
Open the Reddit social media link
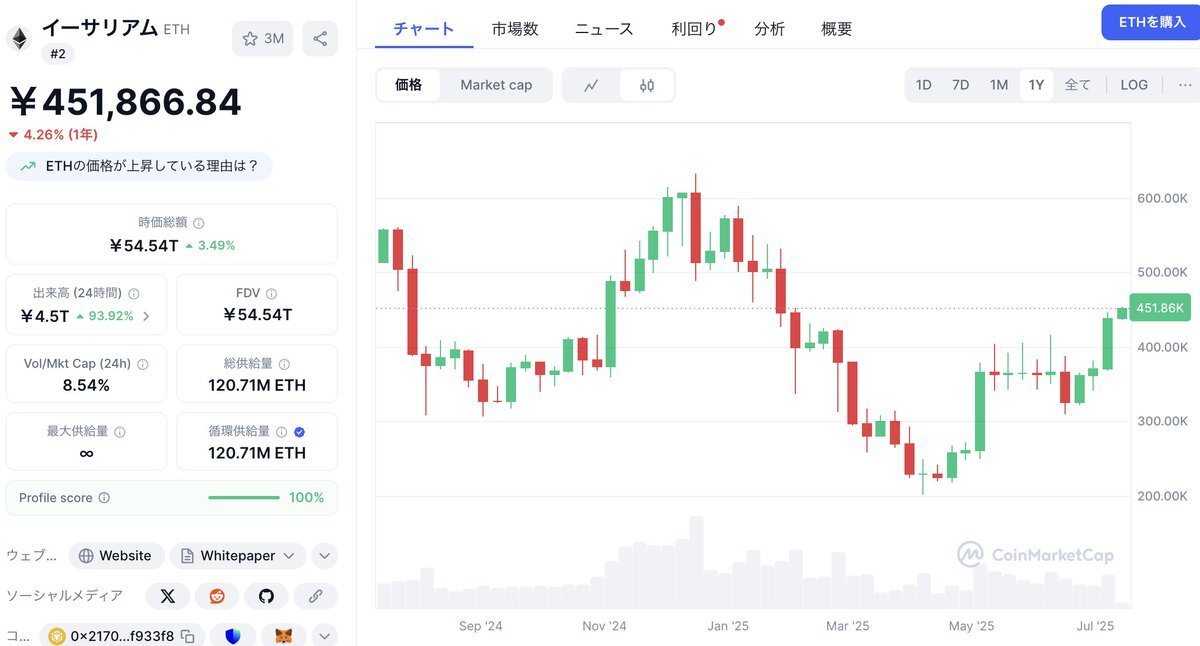pos(217,596)
